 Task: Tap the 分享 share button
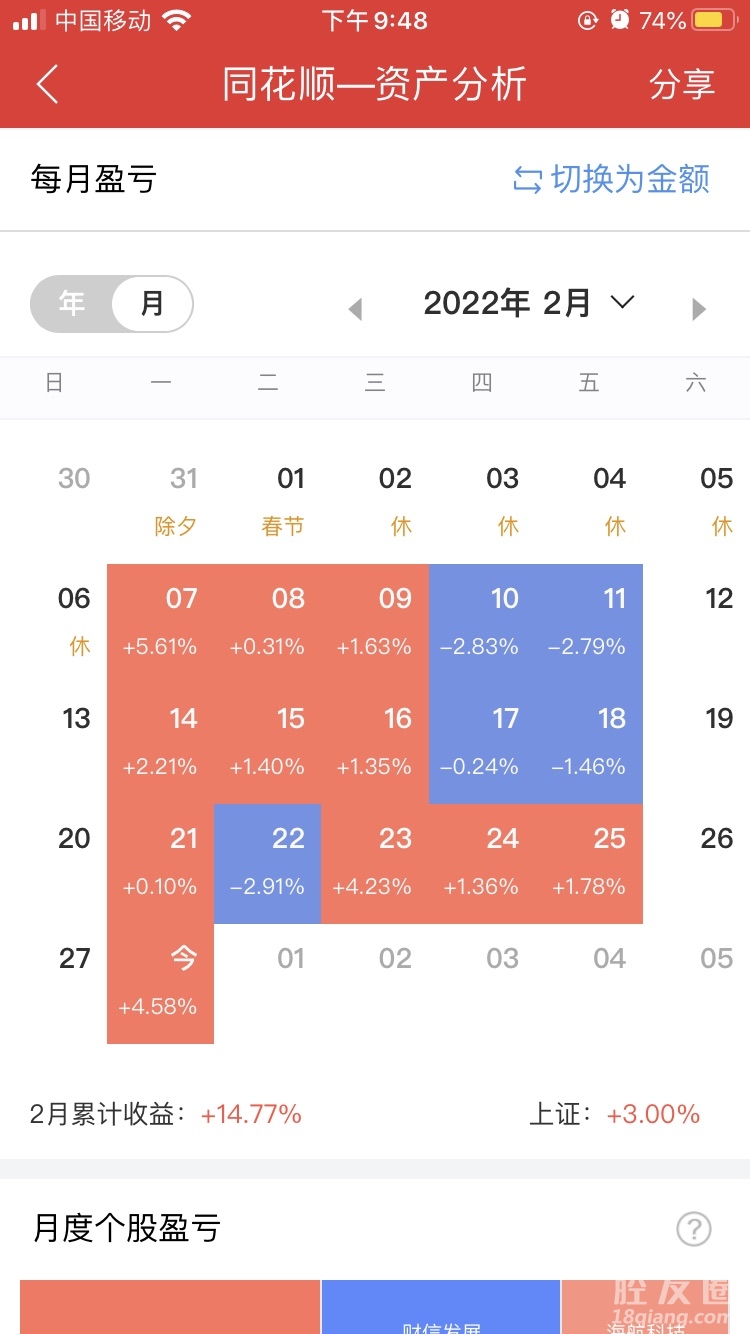point(682,84)
